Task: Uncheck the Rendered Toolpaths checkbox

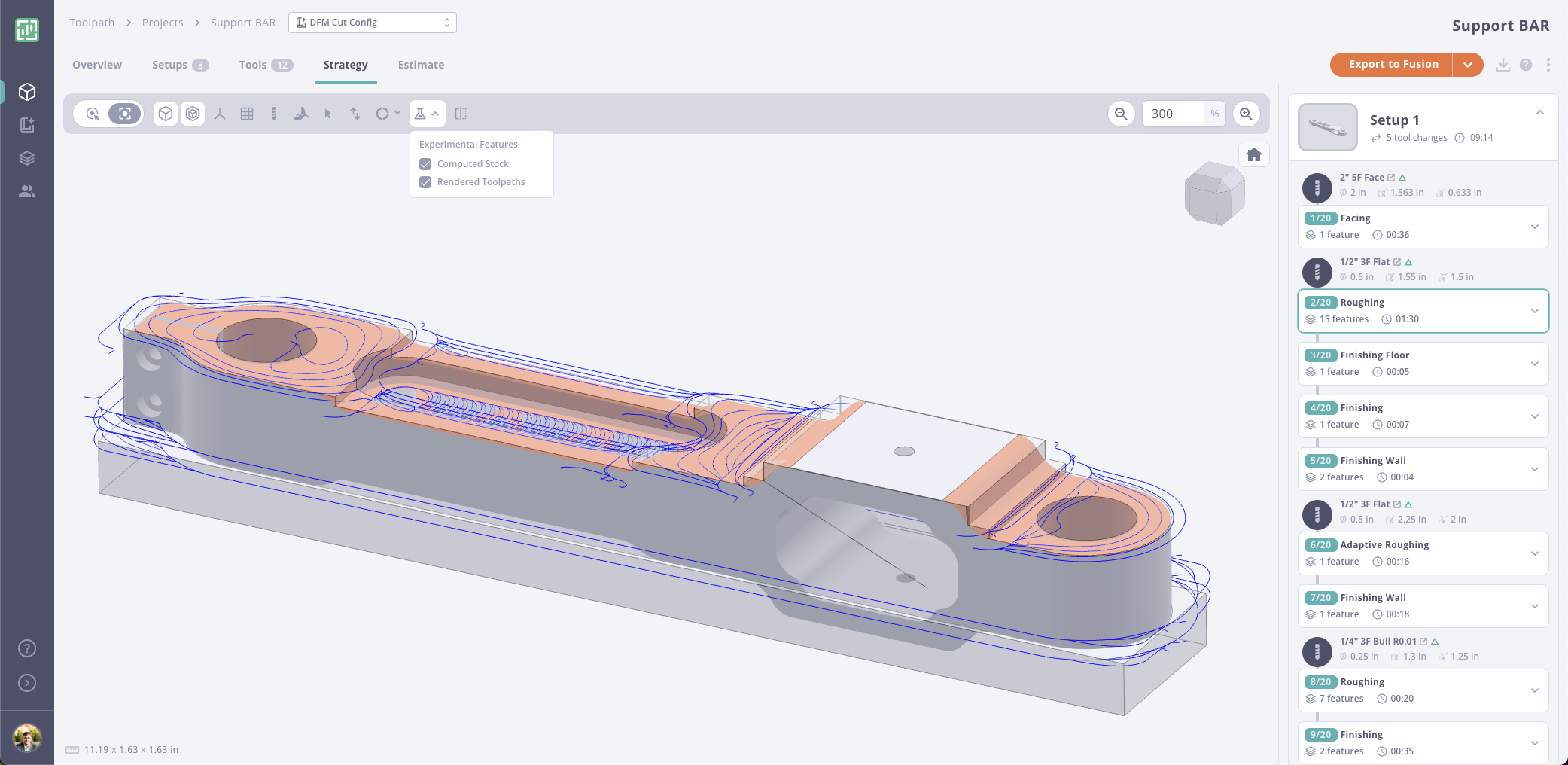Action: click(425, 182)
